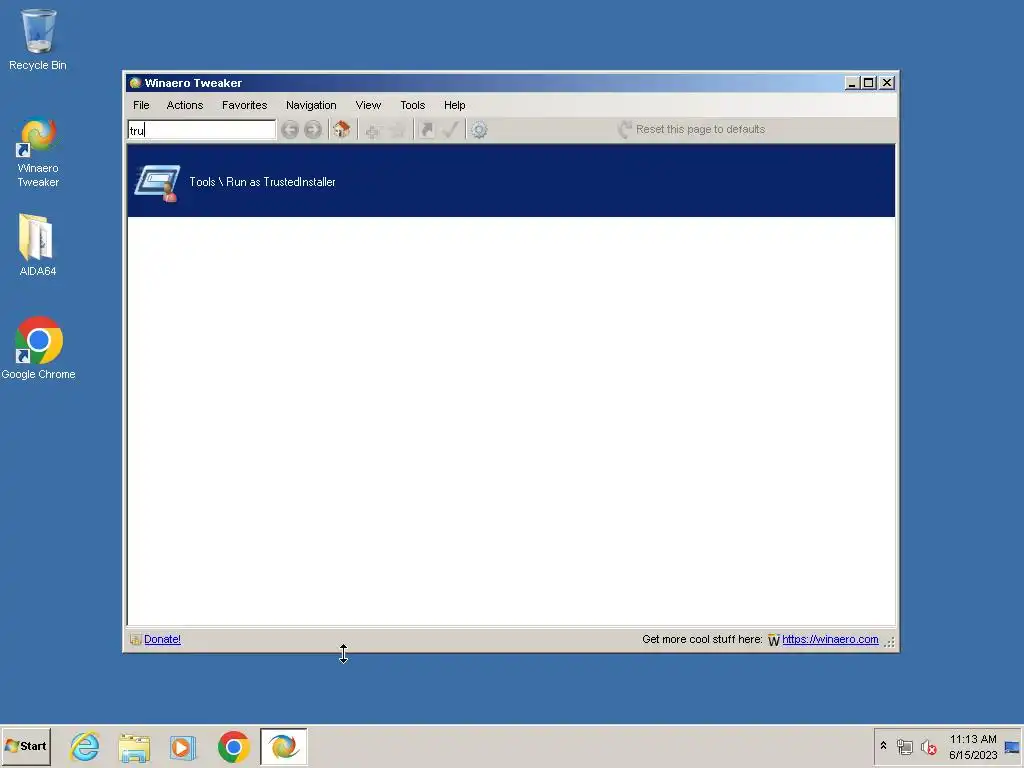Image resolution: width=1024 pixels, height=768 pixels.
Task: Click the Back navigation arrow in toolbar
Action: pyautogui.click(x=290, y=130)
